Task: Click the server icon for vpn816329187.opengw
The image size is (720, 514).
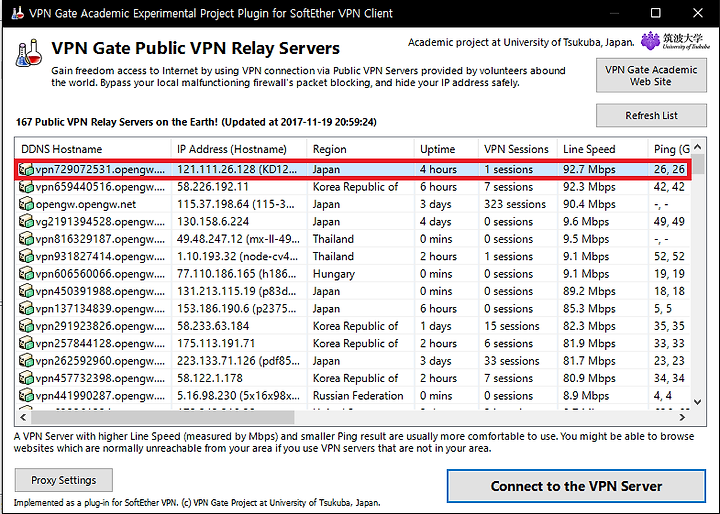Action: point(26,239)
